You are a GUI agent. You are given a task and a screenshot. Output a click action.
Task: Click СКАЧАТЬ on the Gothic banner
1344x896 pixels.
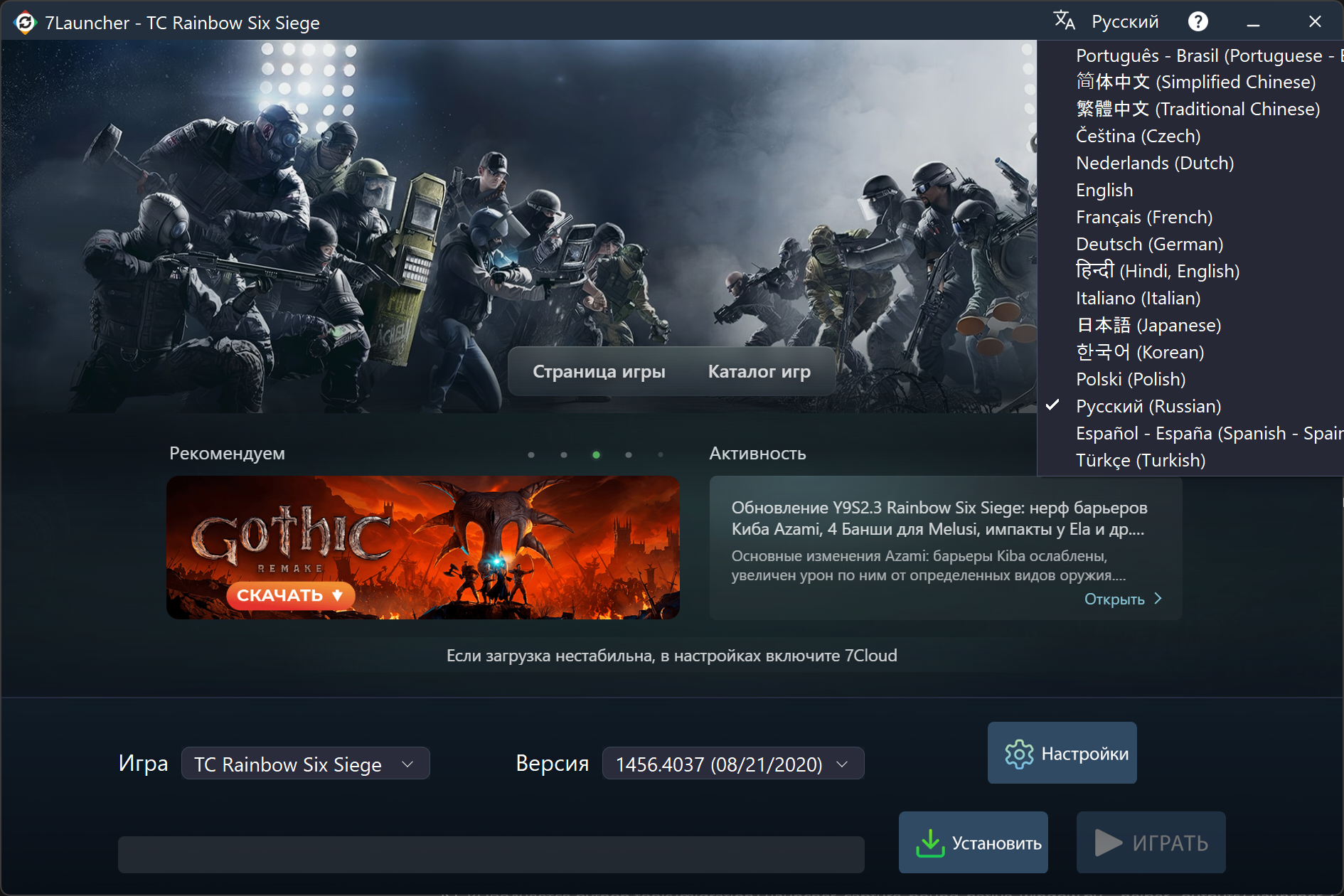point(290,596)
